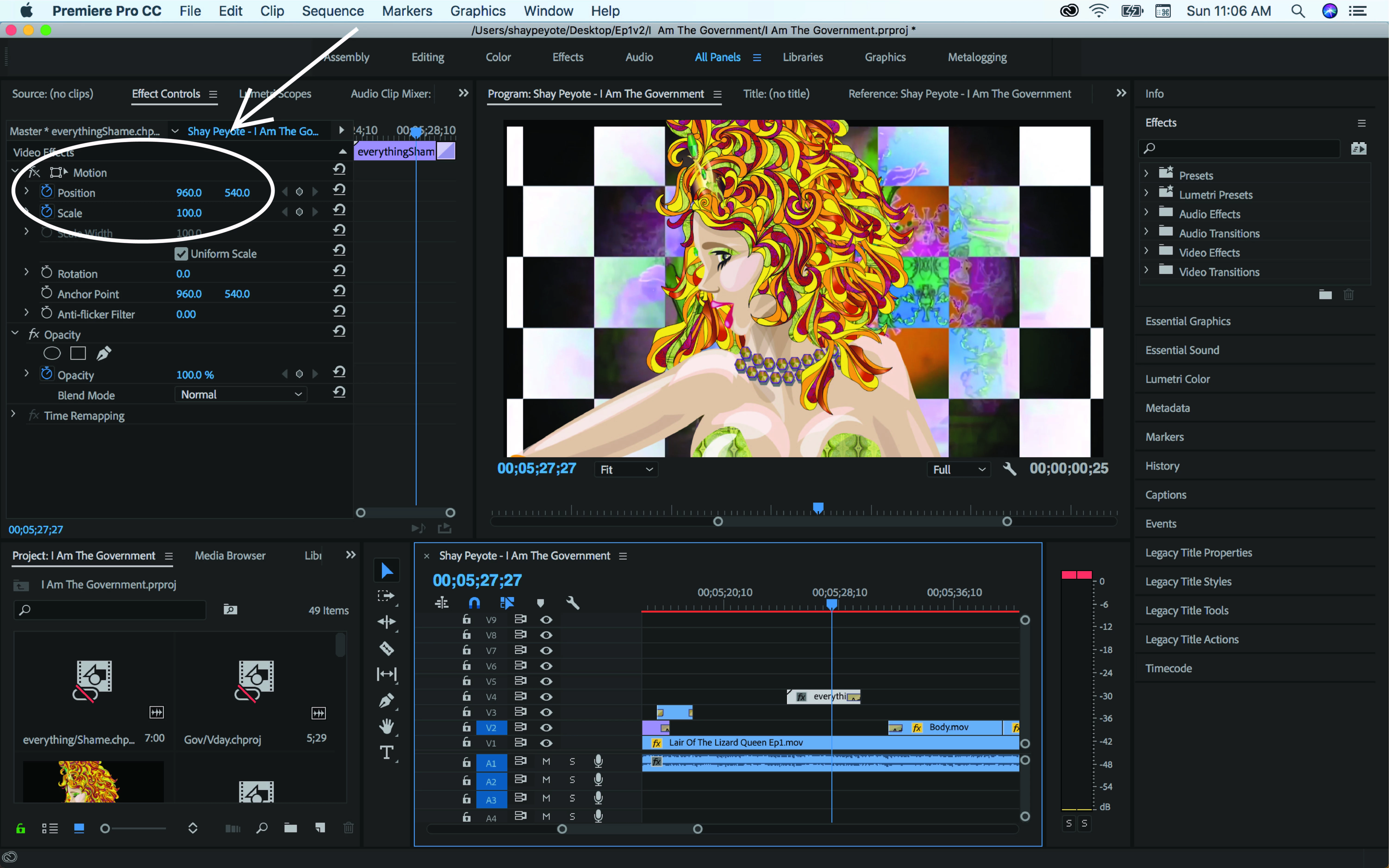Viewport: 1389px width, 868px height.
Task: Add Marker in timeline header
Action: (540, 603)
